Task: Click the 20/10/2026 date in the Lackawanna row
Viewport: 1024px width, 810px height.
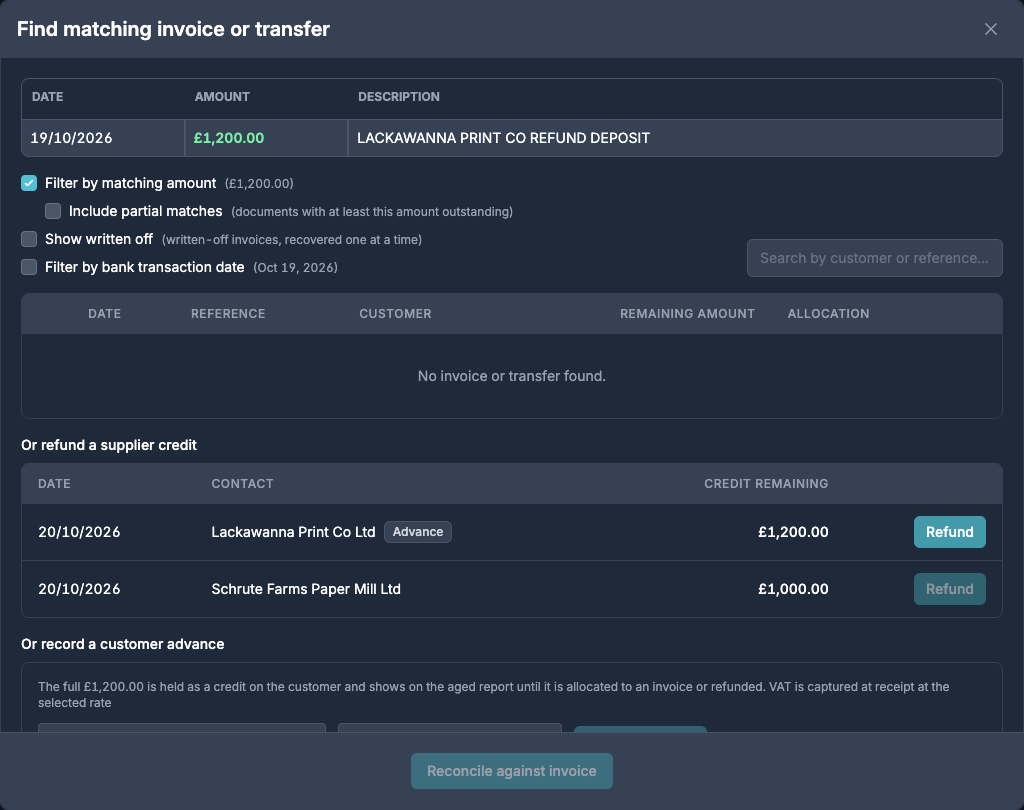Action: pyautogui.click(x=79, y=532)
